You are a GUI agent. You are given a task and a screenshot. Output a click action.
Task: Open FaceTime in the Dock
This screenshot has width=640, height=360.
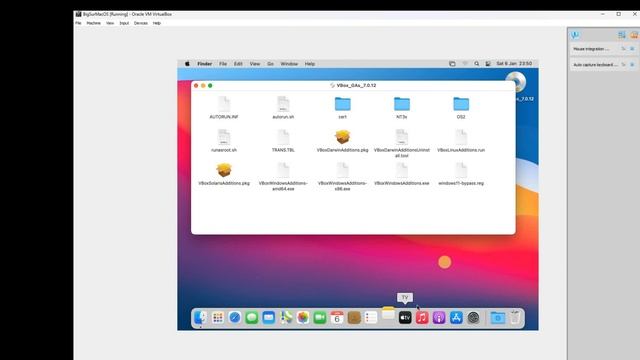coord(320,318)
